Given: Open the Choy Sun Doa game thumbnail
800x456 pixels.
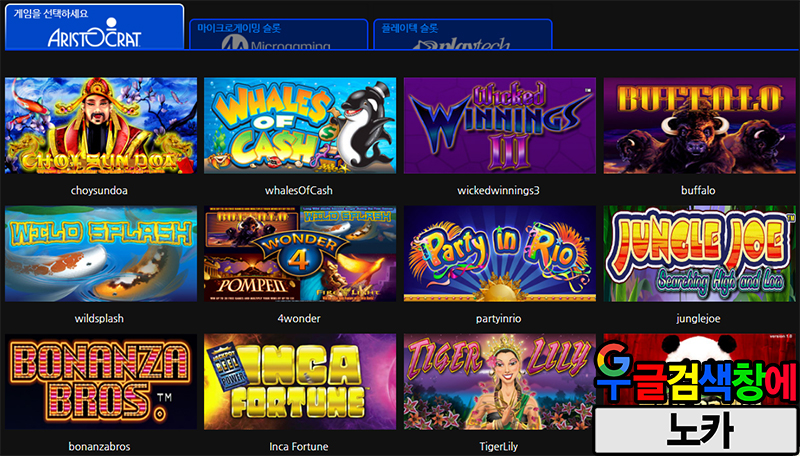Looking at the screenshot, I should coord(101,125).
